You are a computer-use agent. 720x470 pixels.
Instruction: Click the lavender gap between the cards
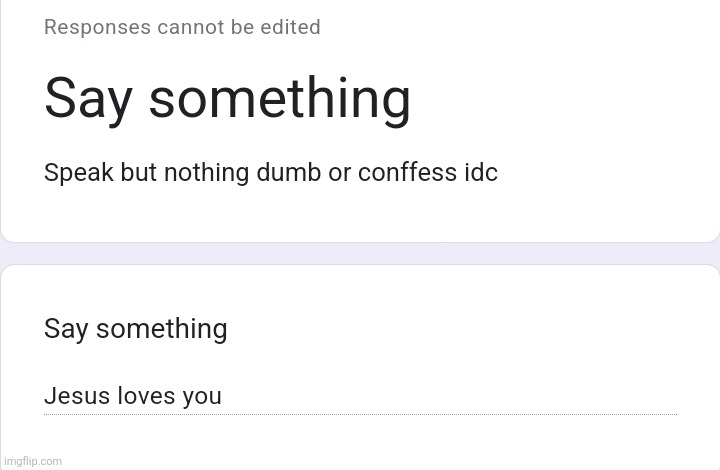[360, 253]
